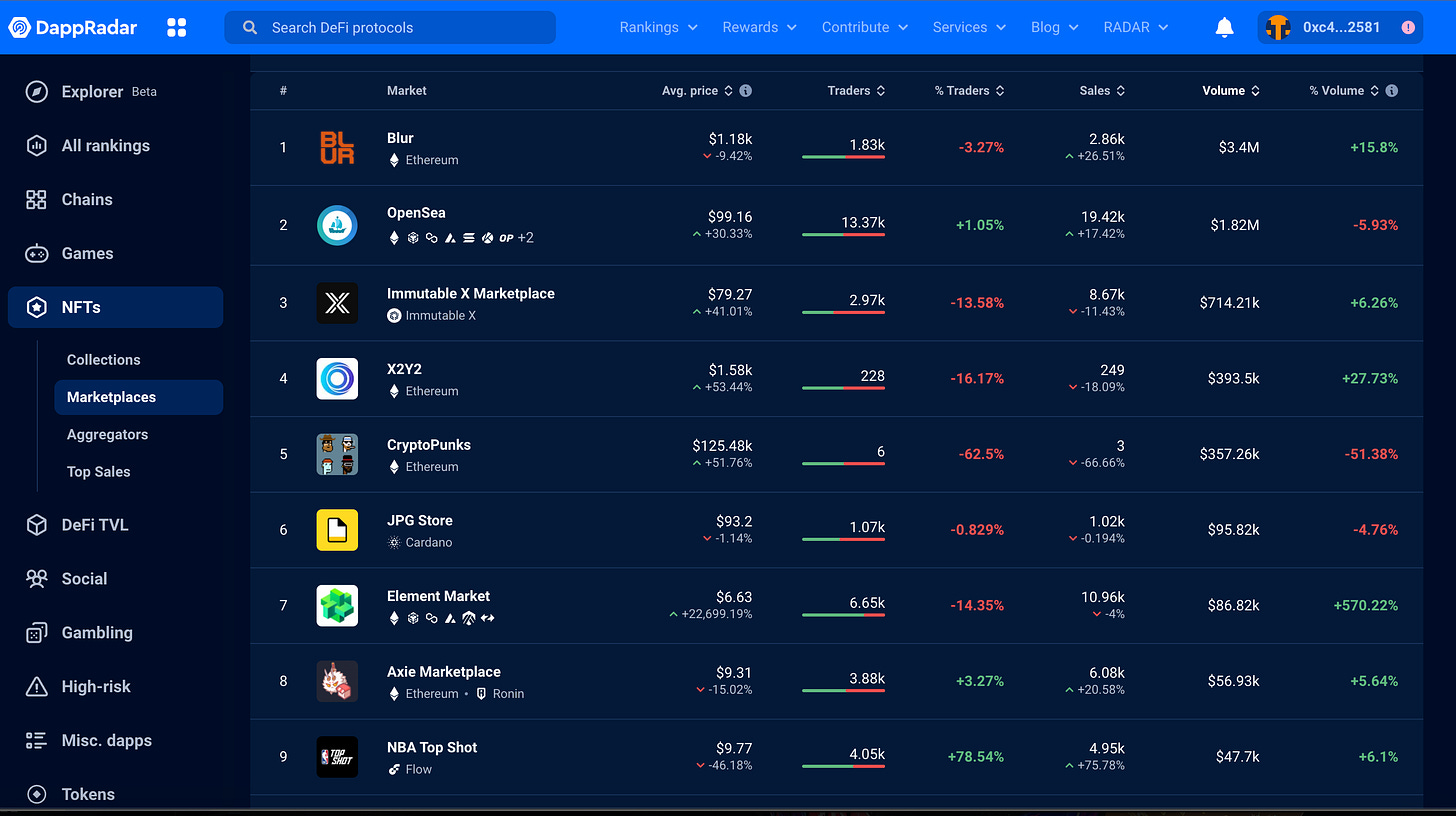
Task: Open the Blur market link
Action: pyautogui.click(x=400, y=138)
